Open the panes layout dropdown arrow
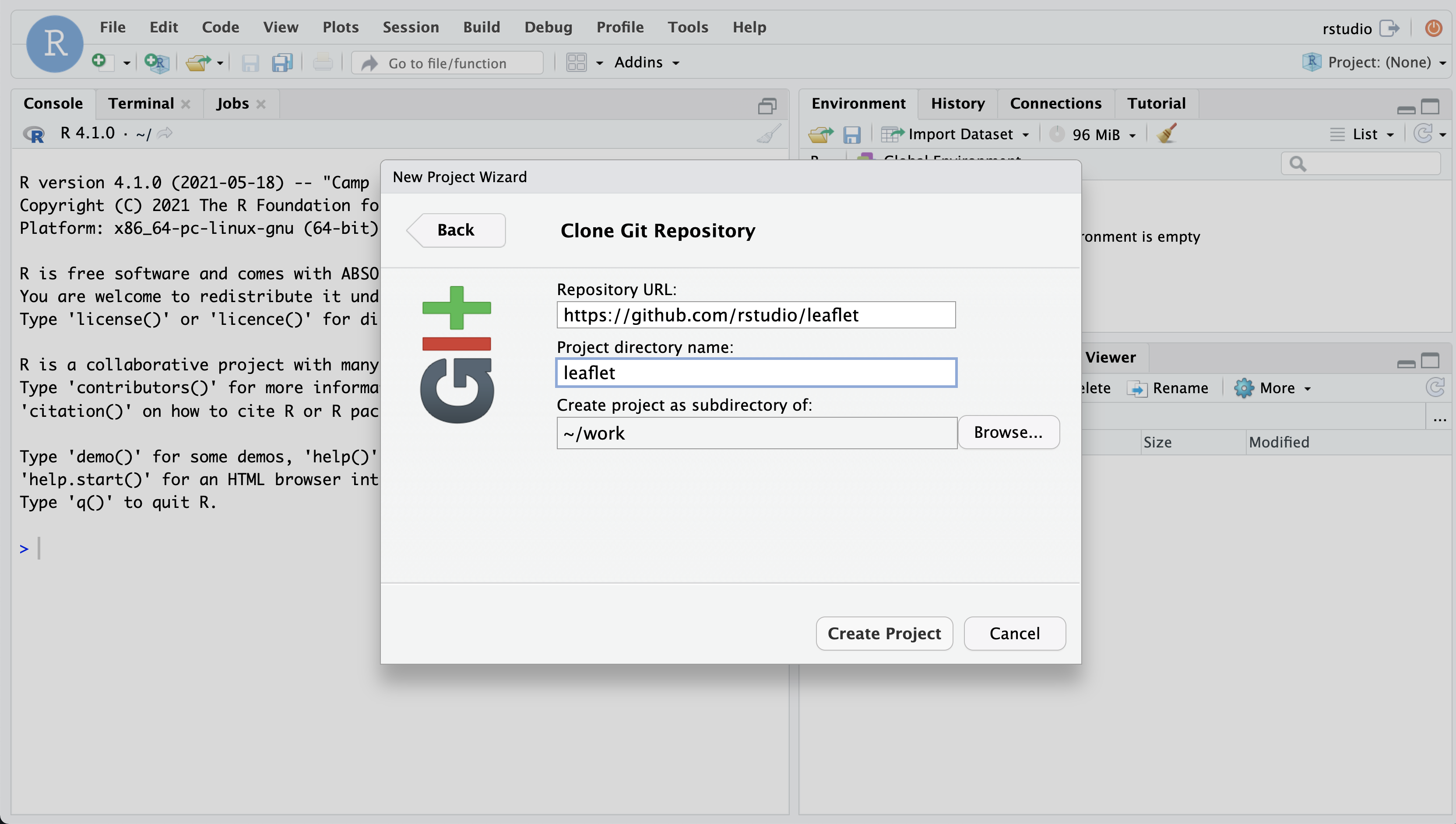Image resolution: width=1456 pixels, height=824 pixels. [x=600, y=63]
